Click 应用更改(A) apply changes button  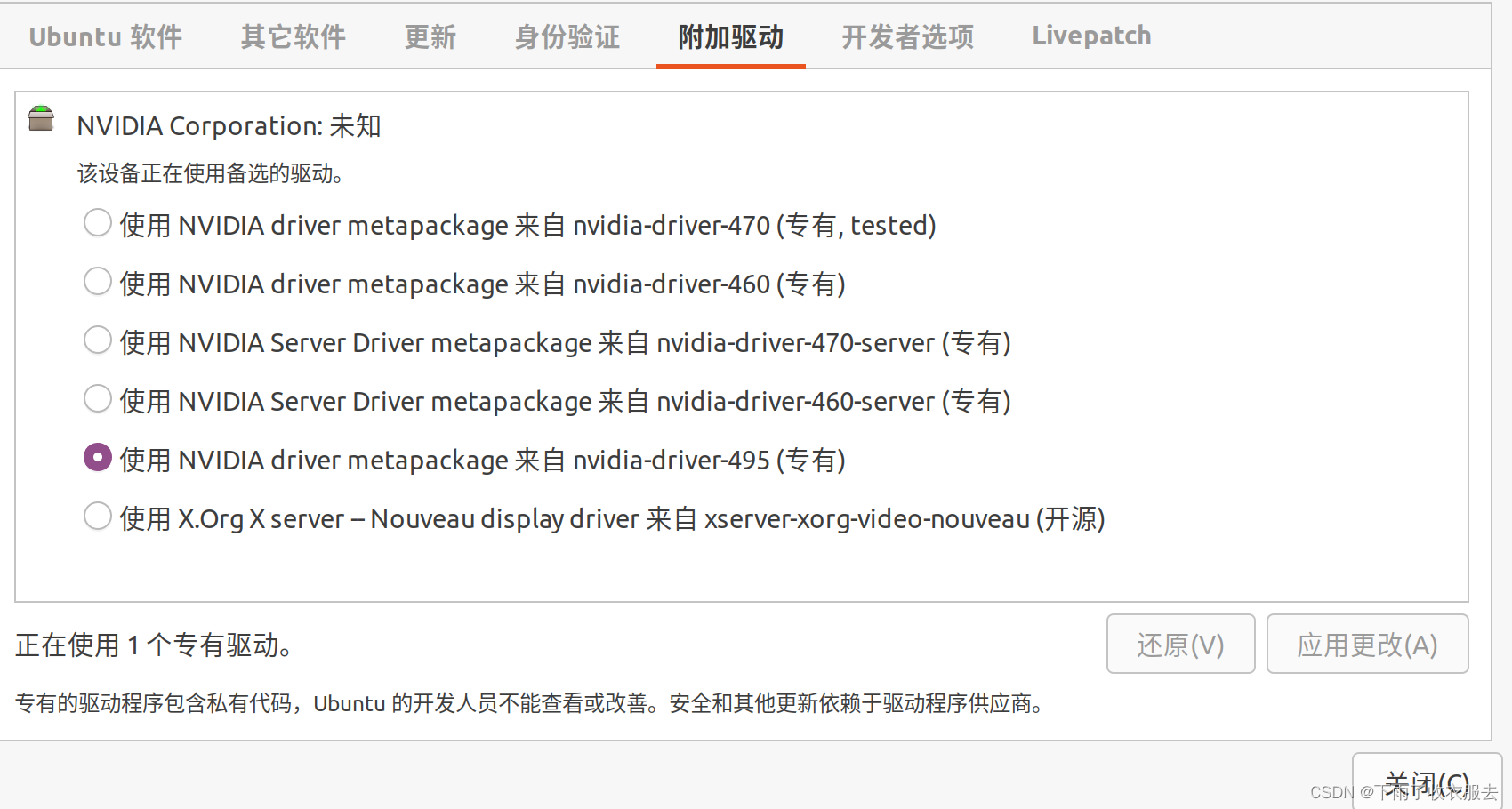(x=1367, y=644)
